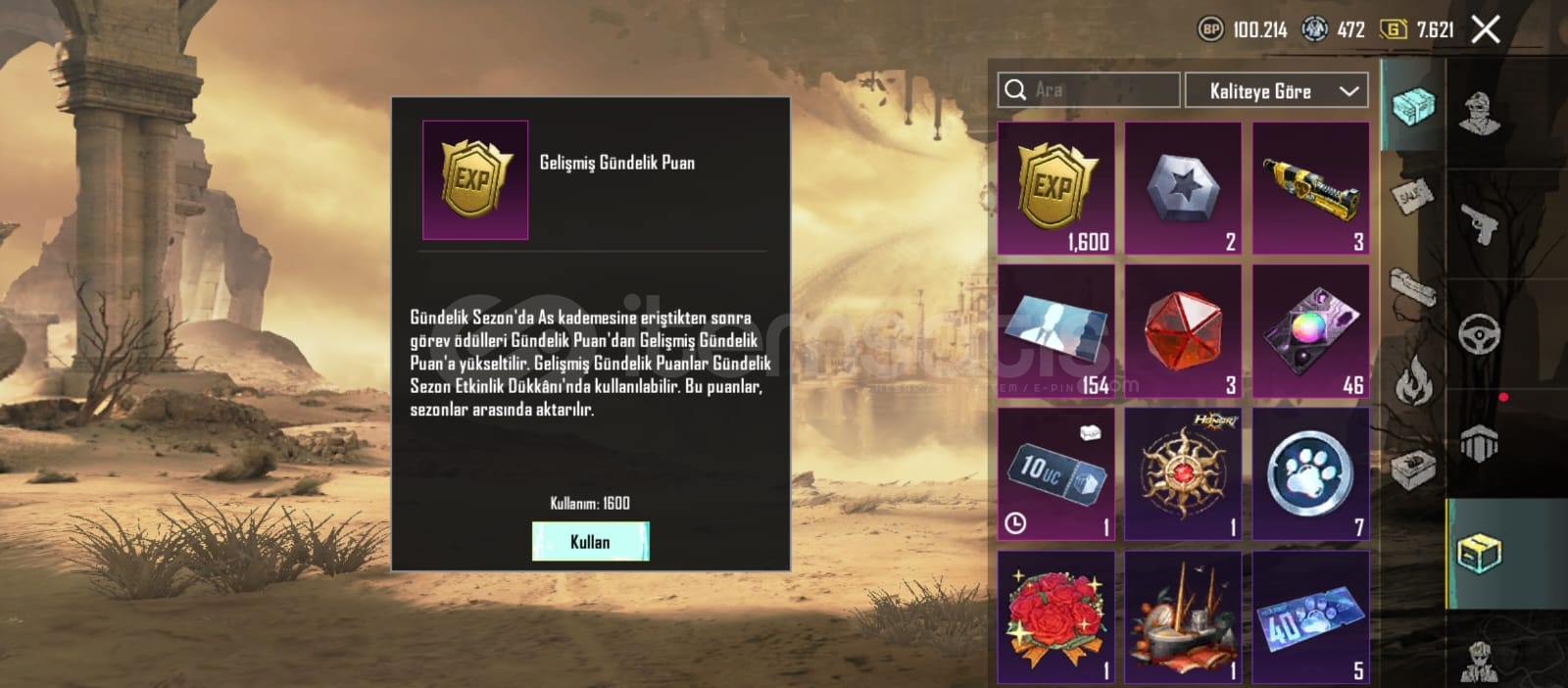This screenshot has height=688, width=1568.
Task: Open the character outfit category tab
Action: [1479, 114]
